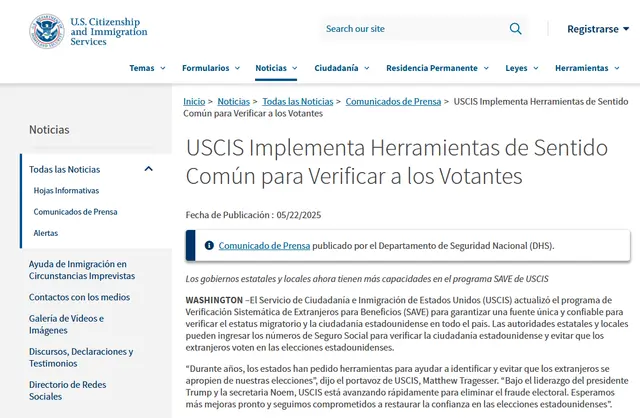
Task: Open Contactos con los medios link
Action: [79, 297]
